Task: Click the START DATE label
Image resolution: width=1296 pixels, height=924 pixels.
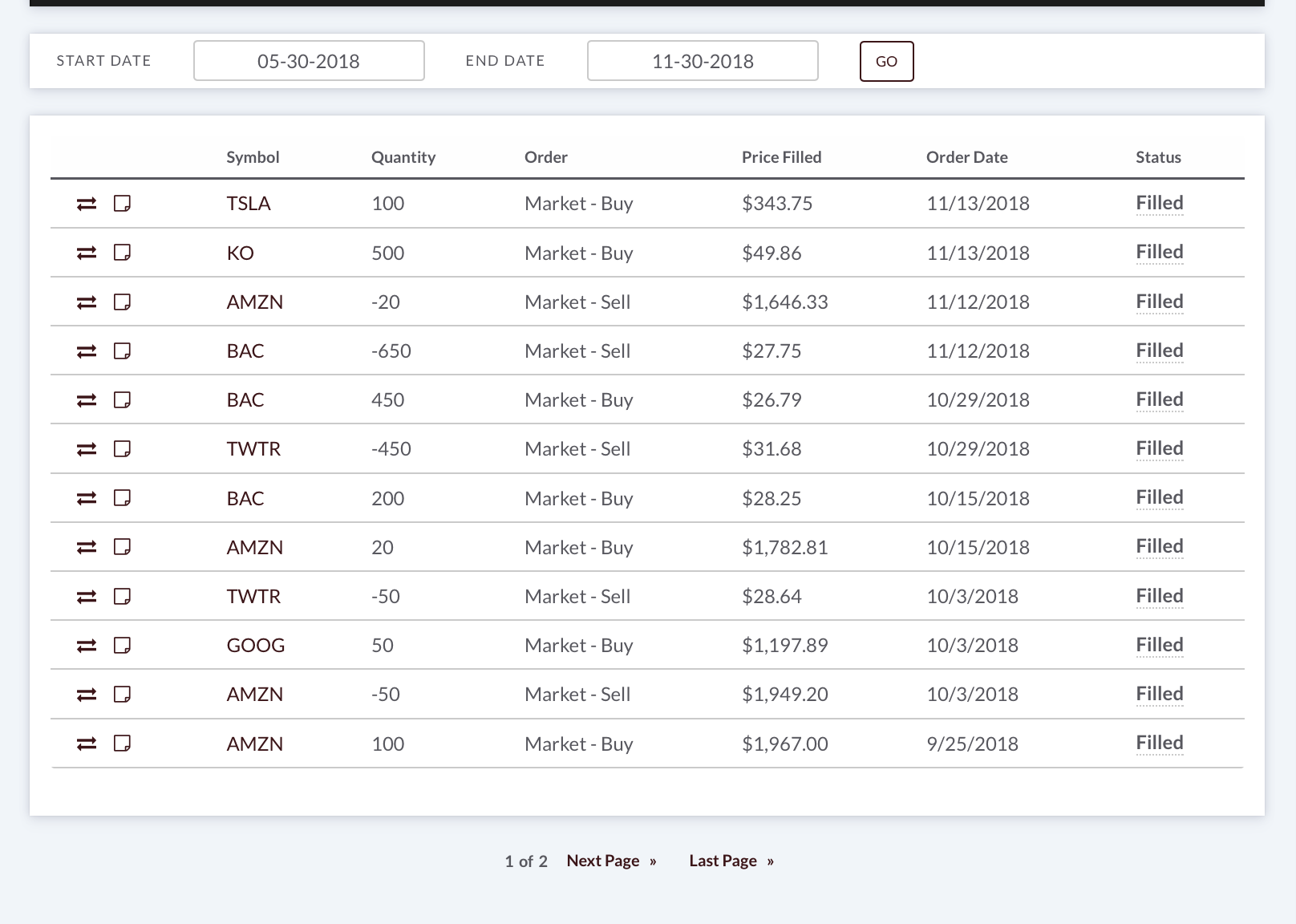Action: (103, 61)
